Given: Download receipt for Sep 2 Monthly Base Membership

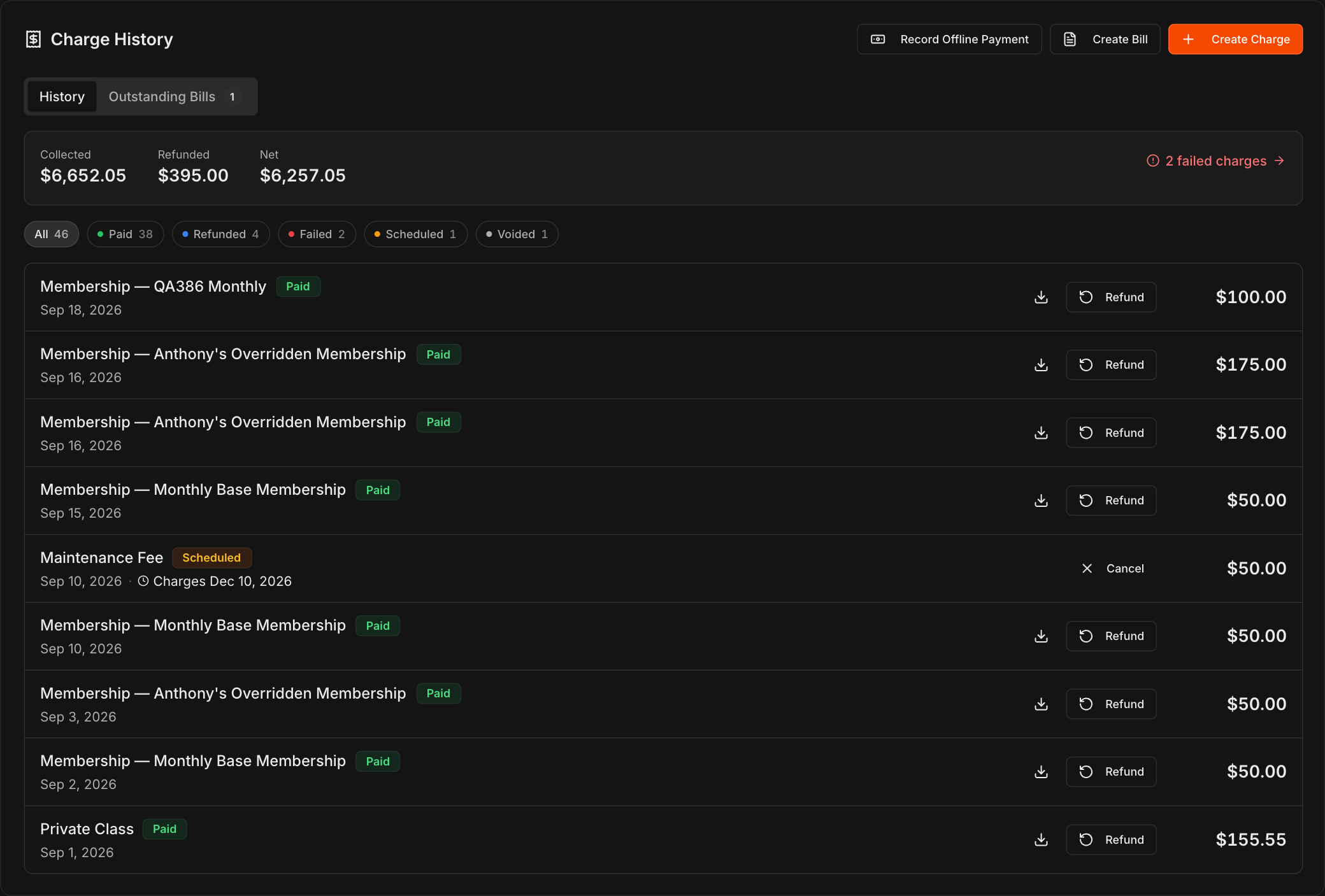Looking at the screenshot, I should (1041, 772).
